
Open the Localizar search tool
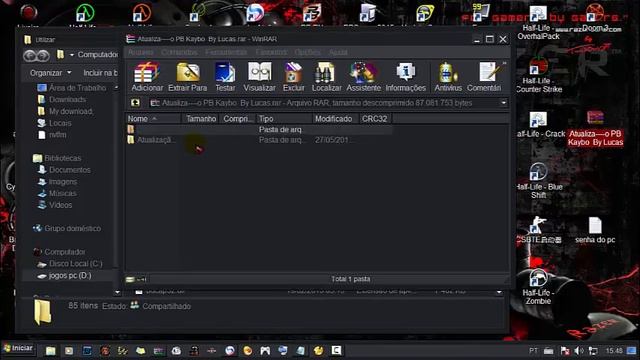[x=327, y=77]
